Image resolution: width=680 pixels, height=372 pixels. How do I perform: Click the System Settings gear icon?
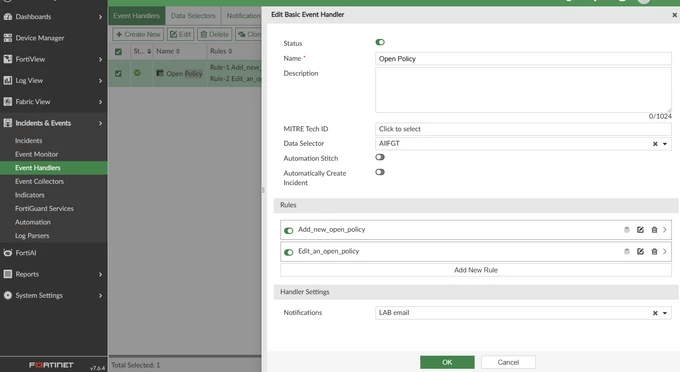[7, 295]
